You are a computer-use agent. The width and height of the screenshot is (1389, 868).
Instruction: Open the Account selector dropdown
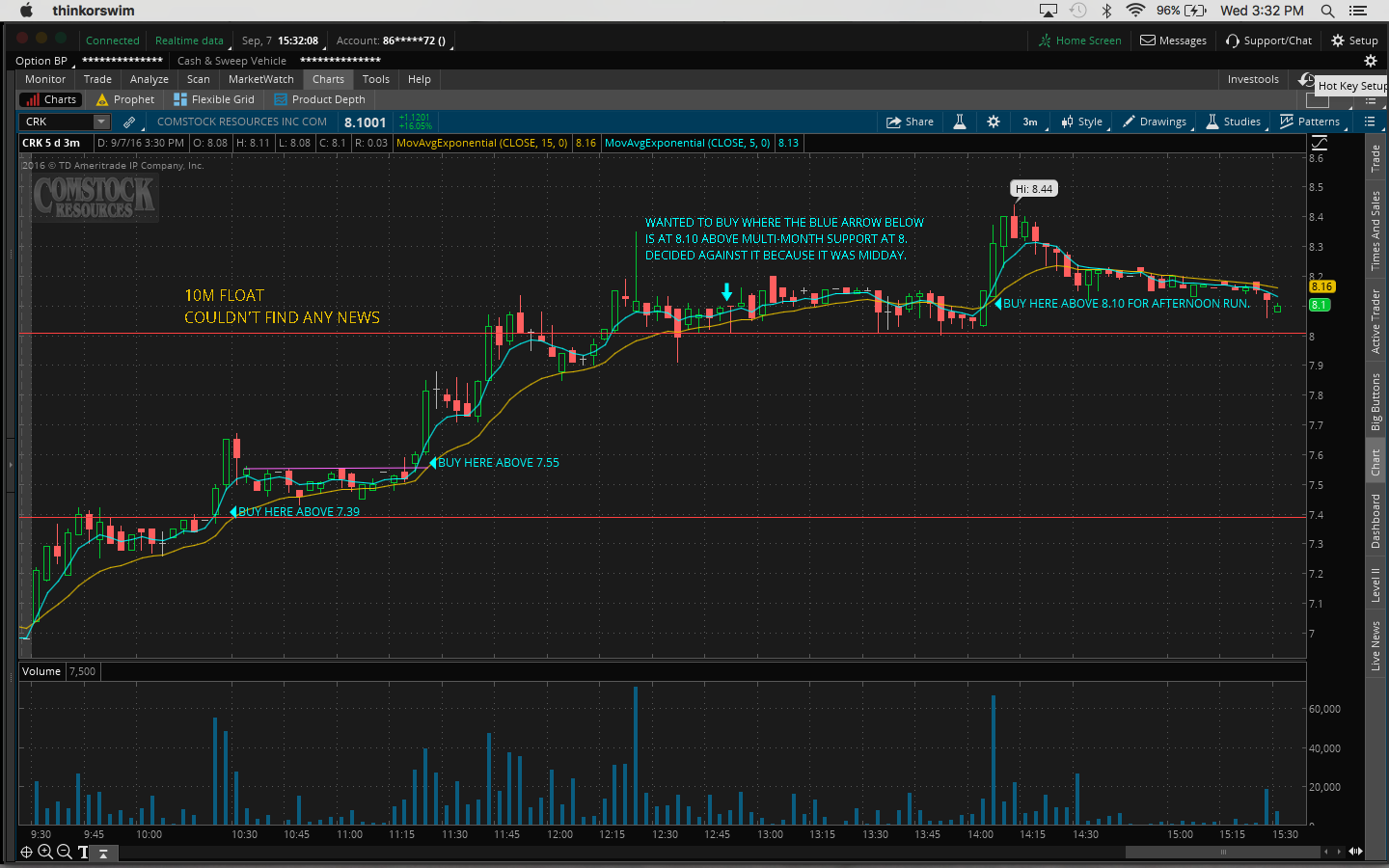pyautogui.click(x=393, y=41)
